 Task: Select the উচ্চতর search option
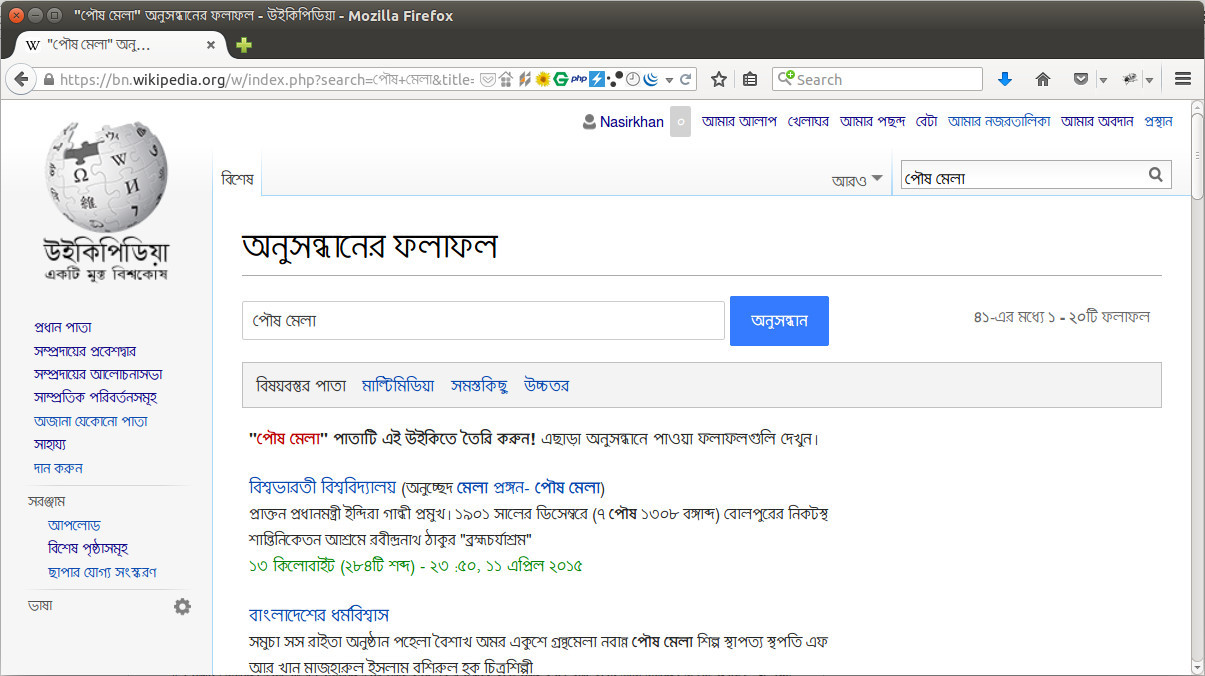pyautogui.click(x=547, y=385)
